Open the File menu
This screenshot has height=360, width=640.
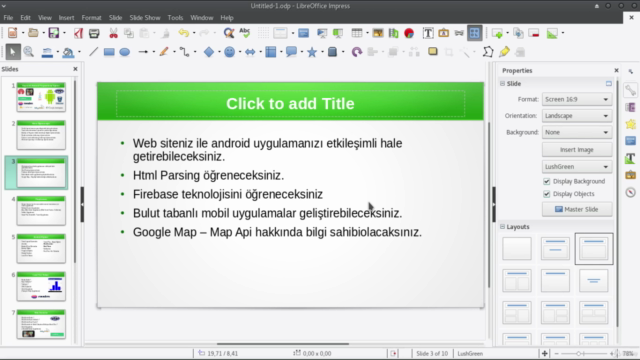8,18
